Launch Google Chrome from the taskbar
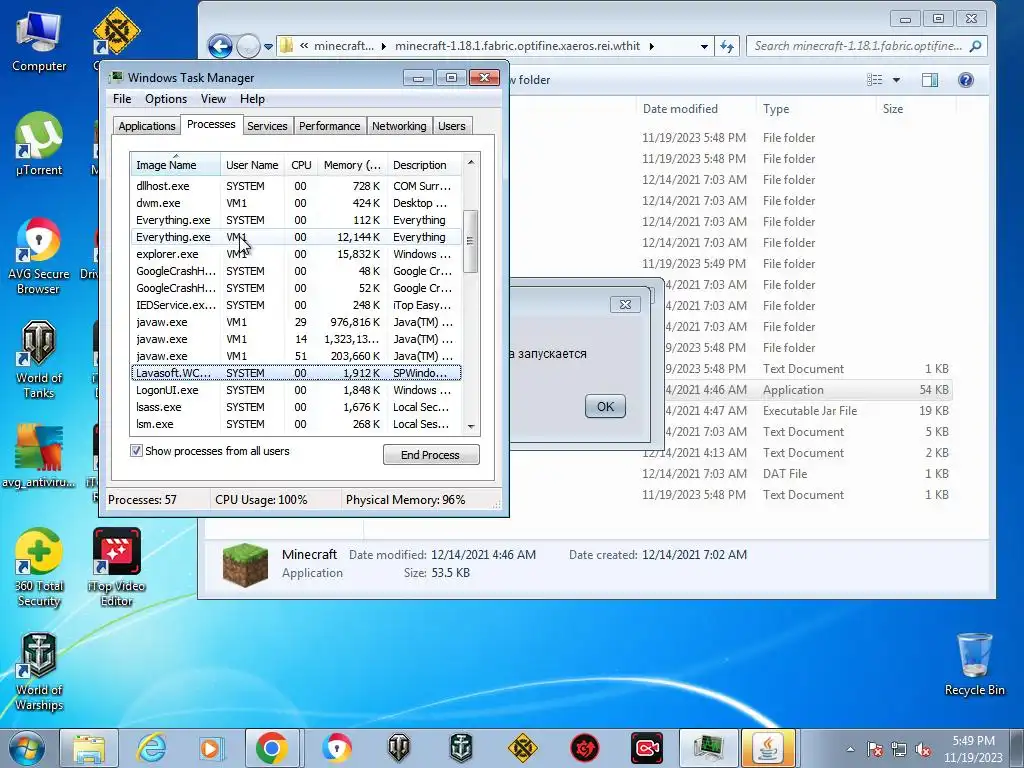This screenshot has width=1024, height=768. click(272, 748)
